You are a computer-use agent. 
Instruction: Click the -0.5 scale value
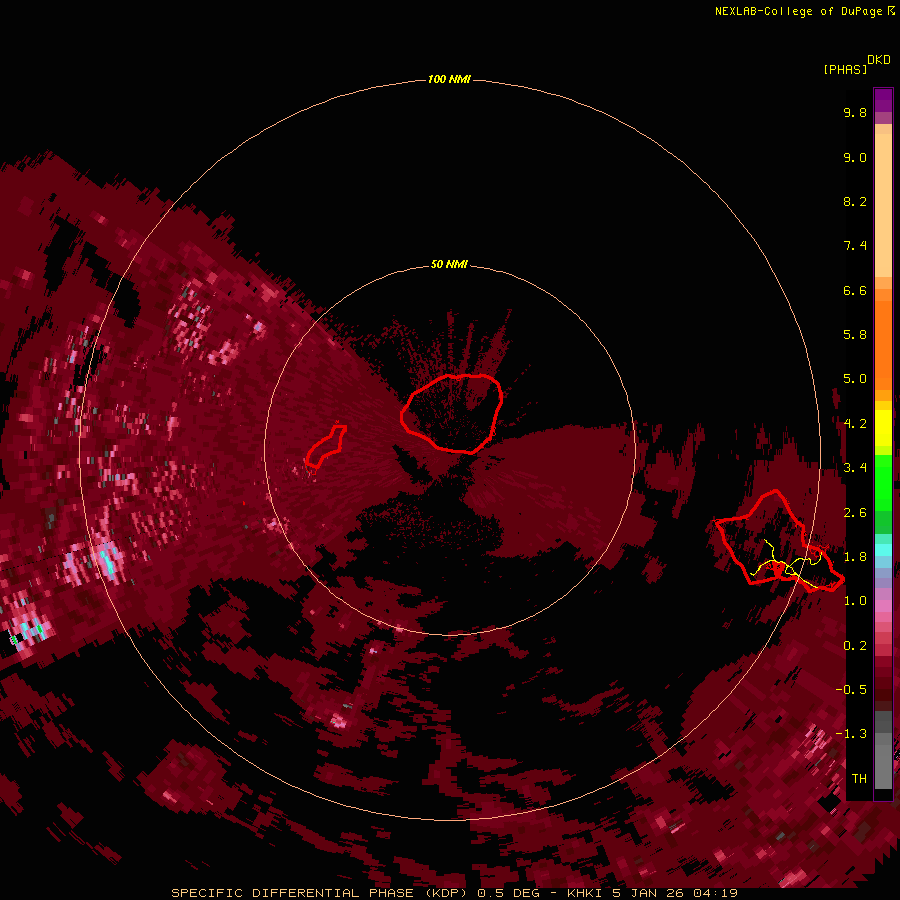pyautogui.click(x=851, y=690)
